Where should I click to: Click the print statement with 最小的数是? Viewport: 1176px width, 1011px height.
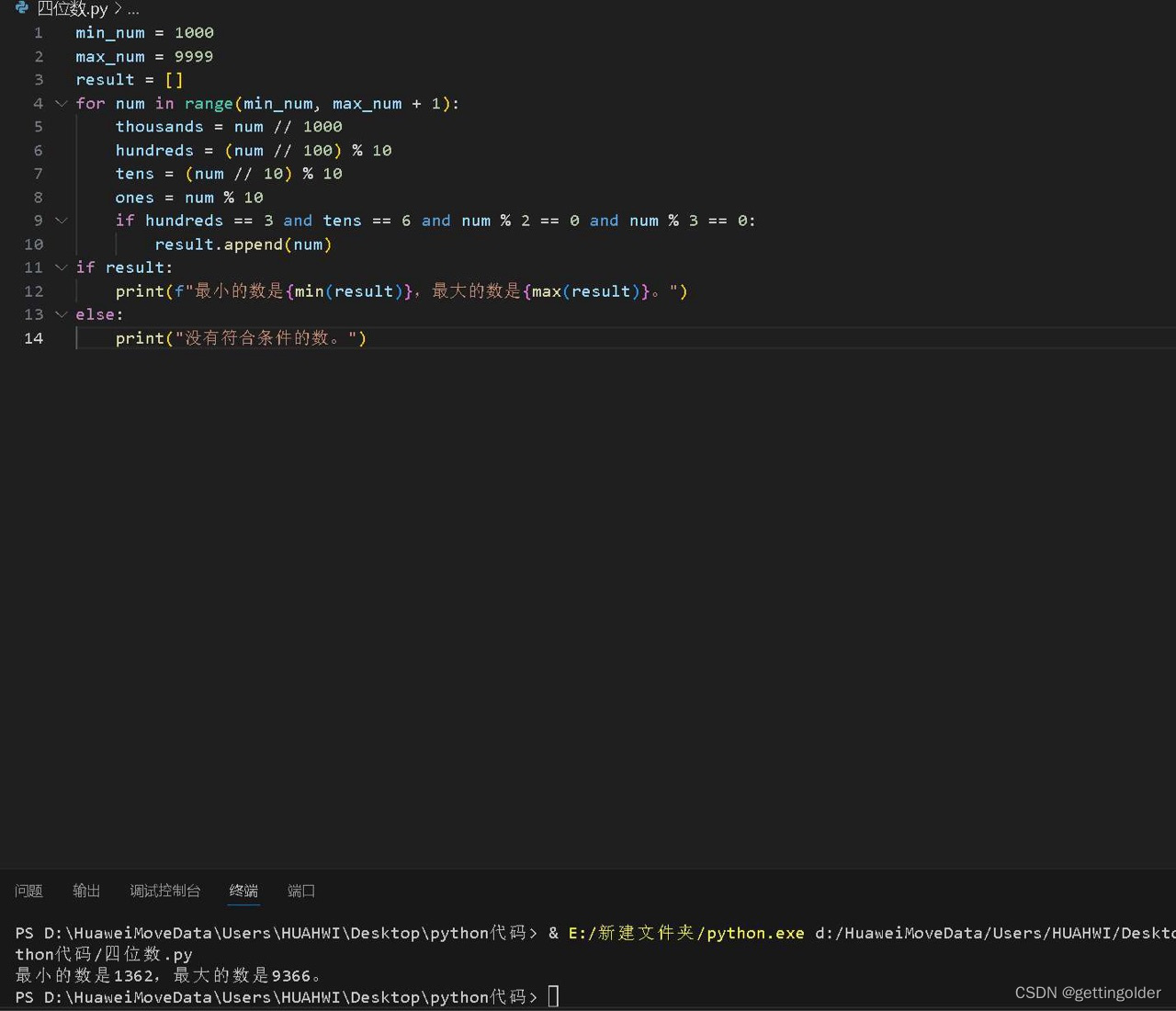[x=401, y=291]
